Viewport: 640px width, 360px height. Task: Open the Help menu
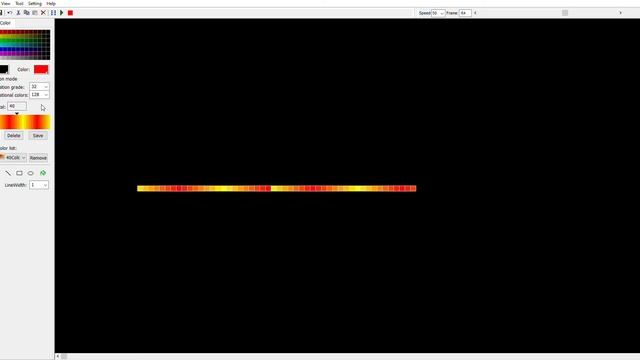point(51,3)
